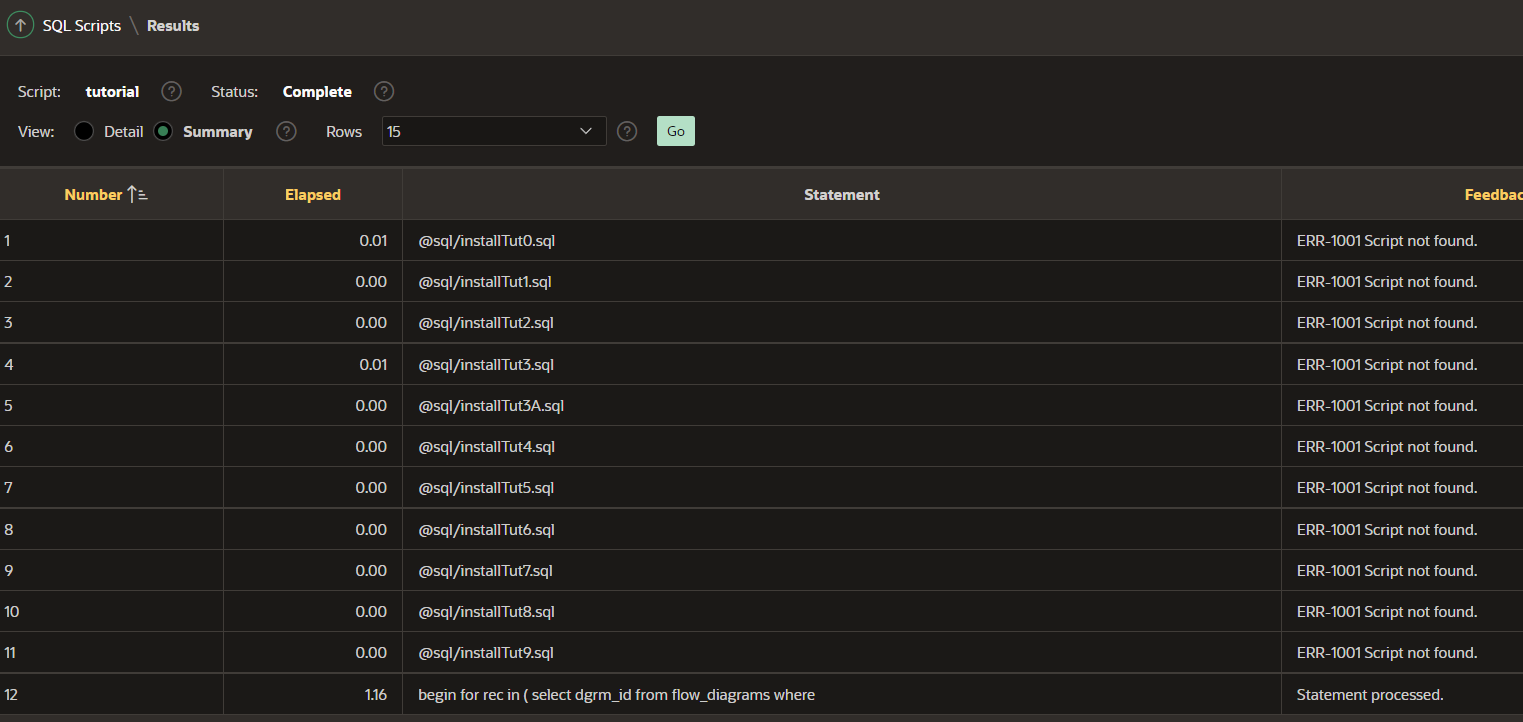Open help icon next to Status Complete
Image resolution: width=1523 pixels, height=722 pixels.
(x=384, y=92)
